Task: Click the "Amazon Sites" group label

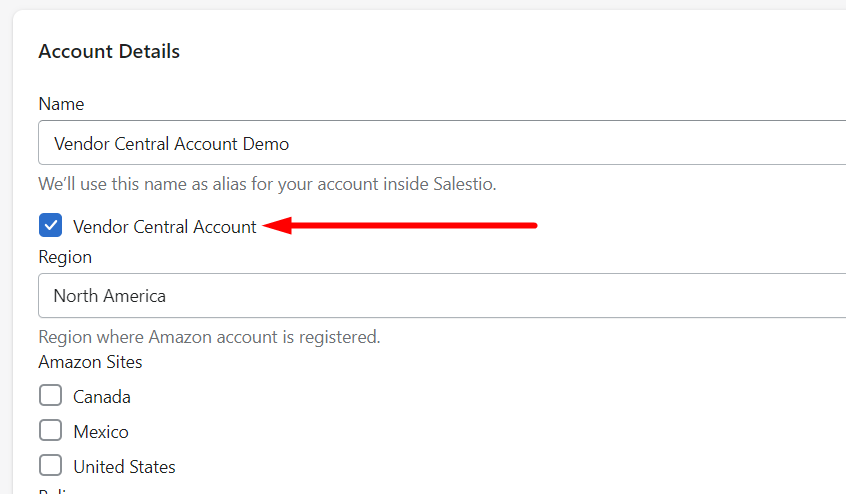Action: [x=90, y=362]
